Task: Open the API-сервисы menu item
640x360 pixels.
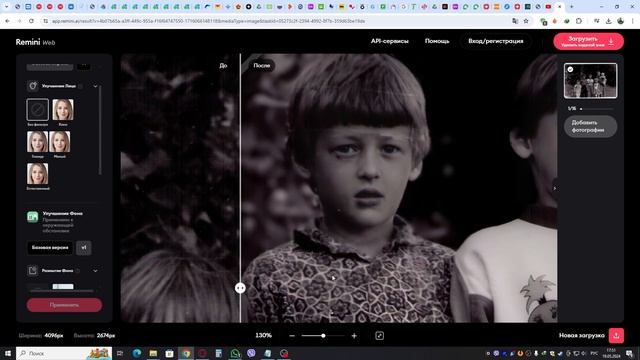Action: (x=389, y=41)
